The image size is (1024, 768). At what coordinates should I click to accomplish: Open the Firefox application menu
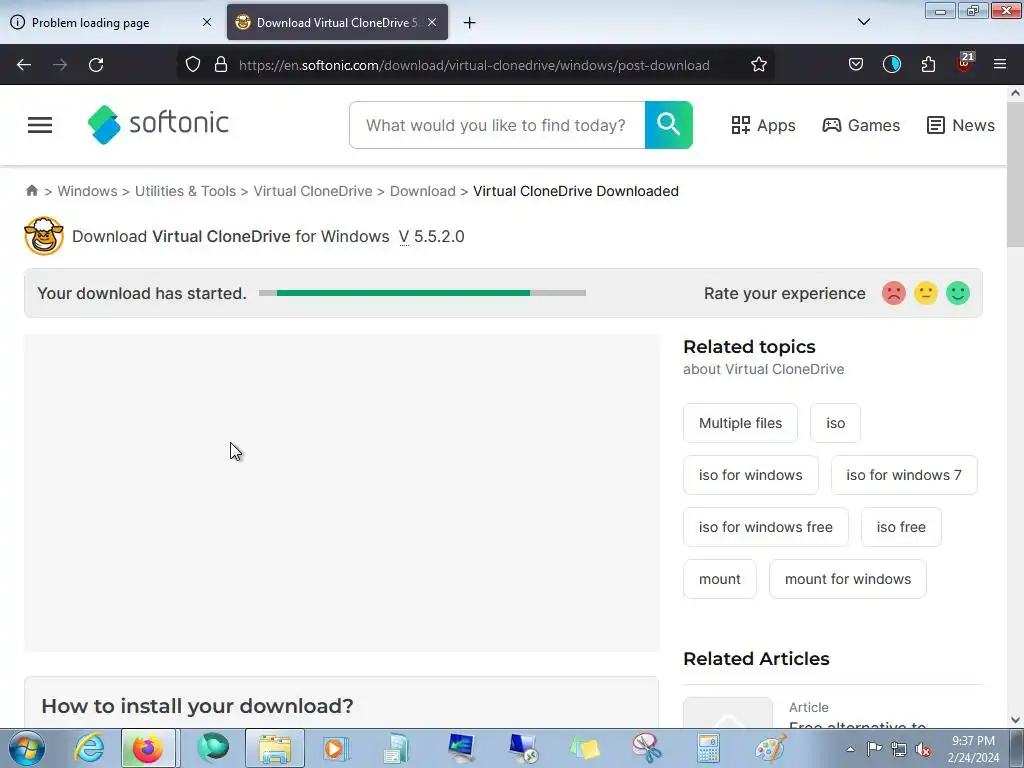999,65
